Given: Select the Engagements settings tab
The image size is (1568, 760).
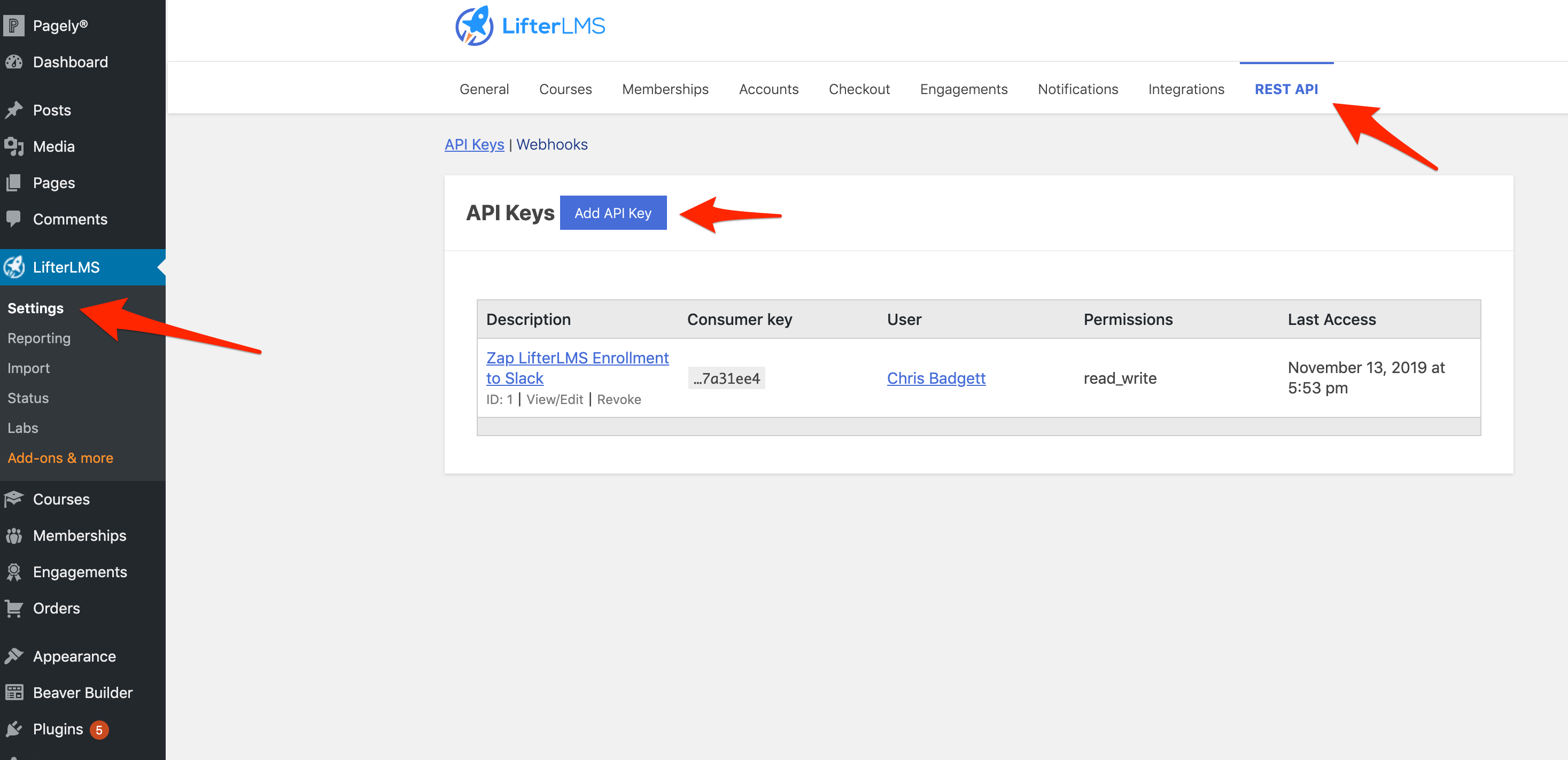Looking at the screenshot, I should pos(964,89).
